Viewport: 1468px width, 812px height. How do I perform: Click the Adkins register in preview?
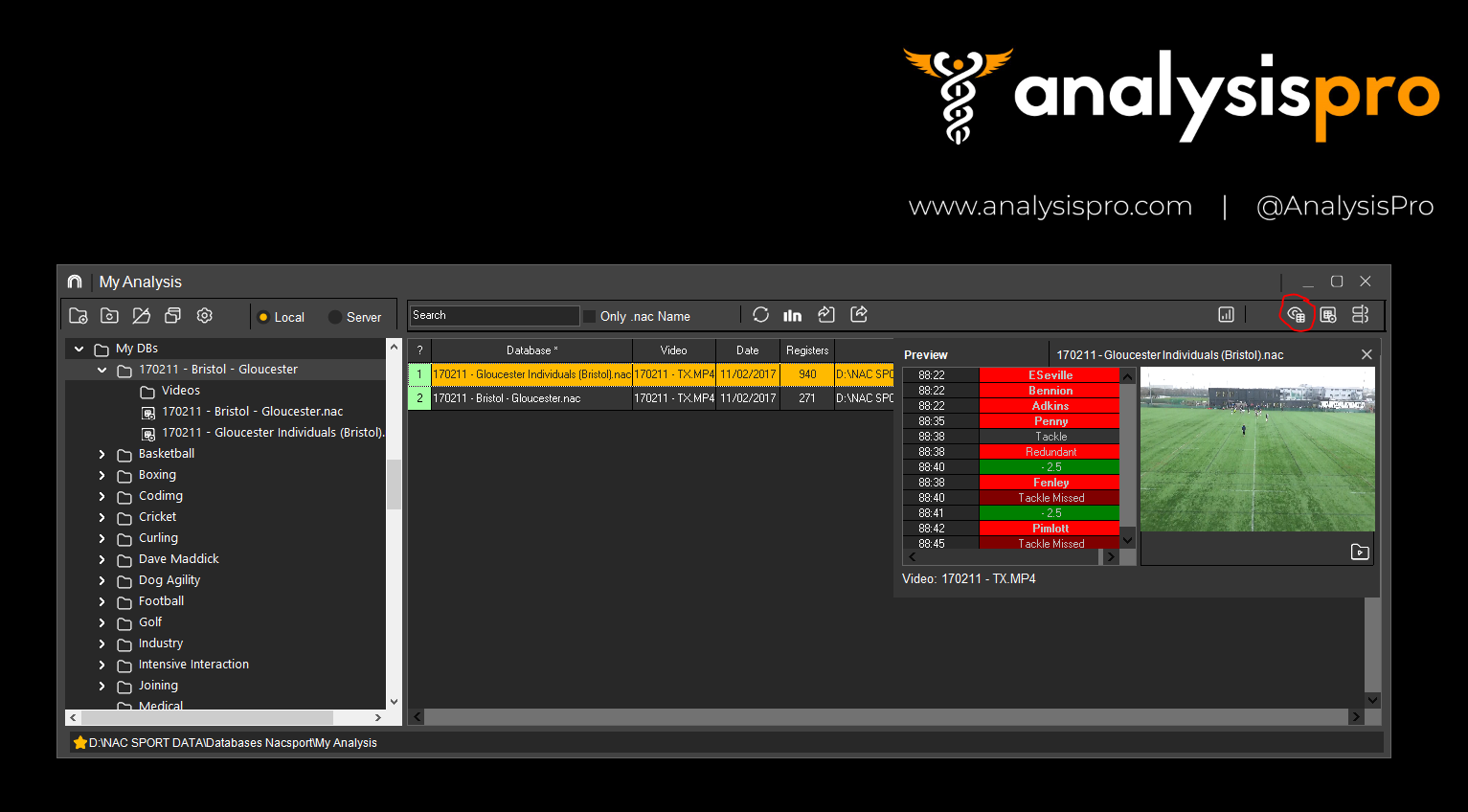coord(1050,406)
